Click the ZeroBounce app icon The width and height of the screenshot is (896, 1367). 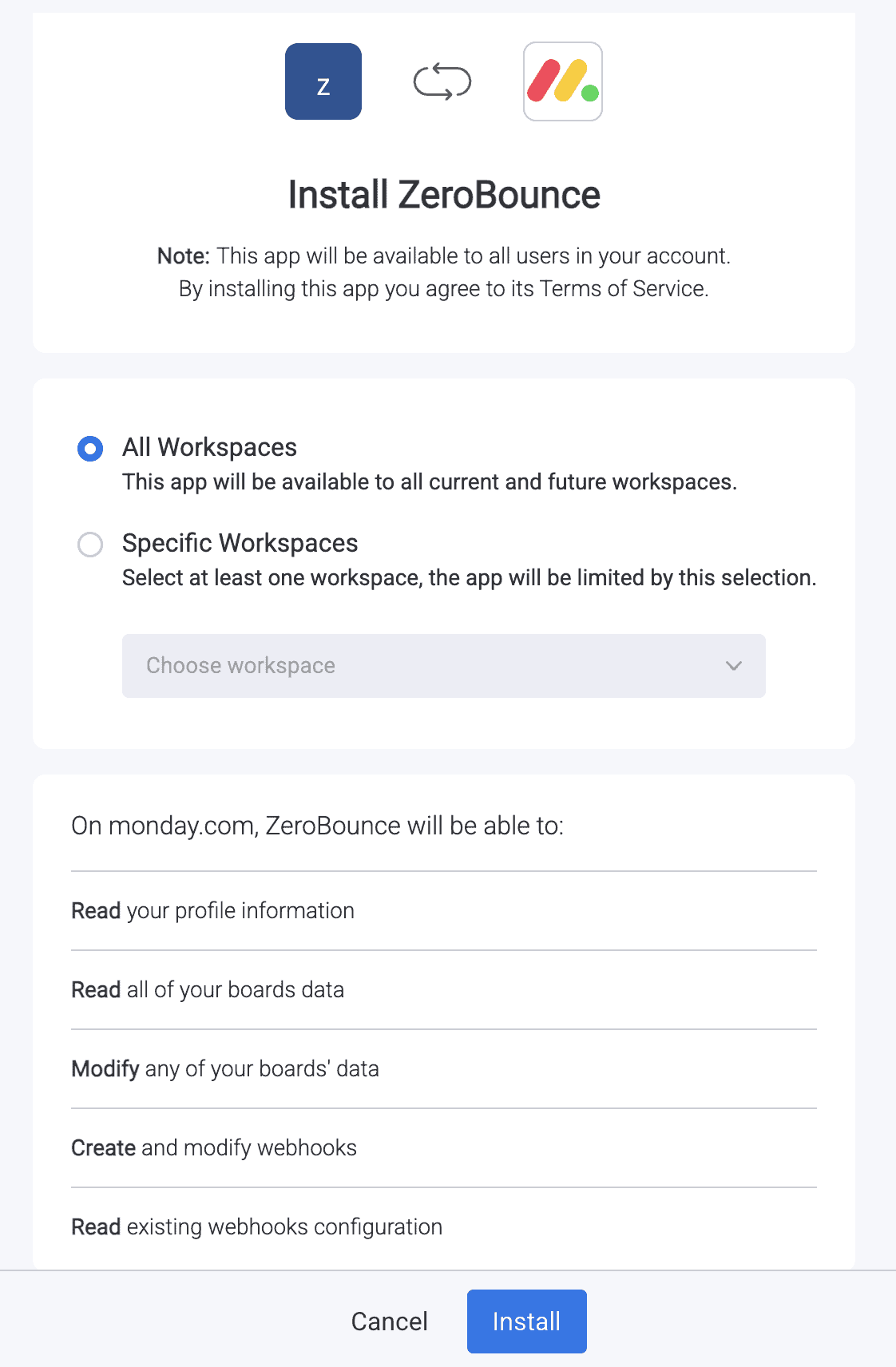pos(323,81)
